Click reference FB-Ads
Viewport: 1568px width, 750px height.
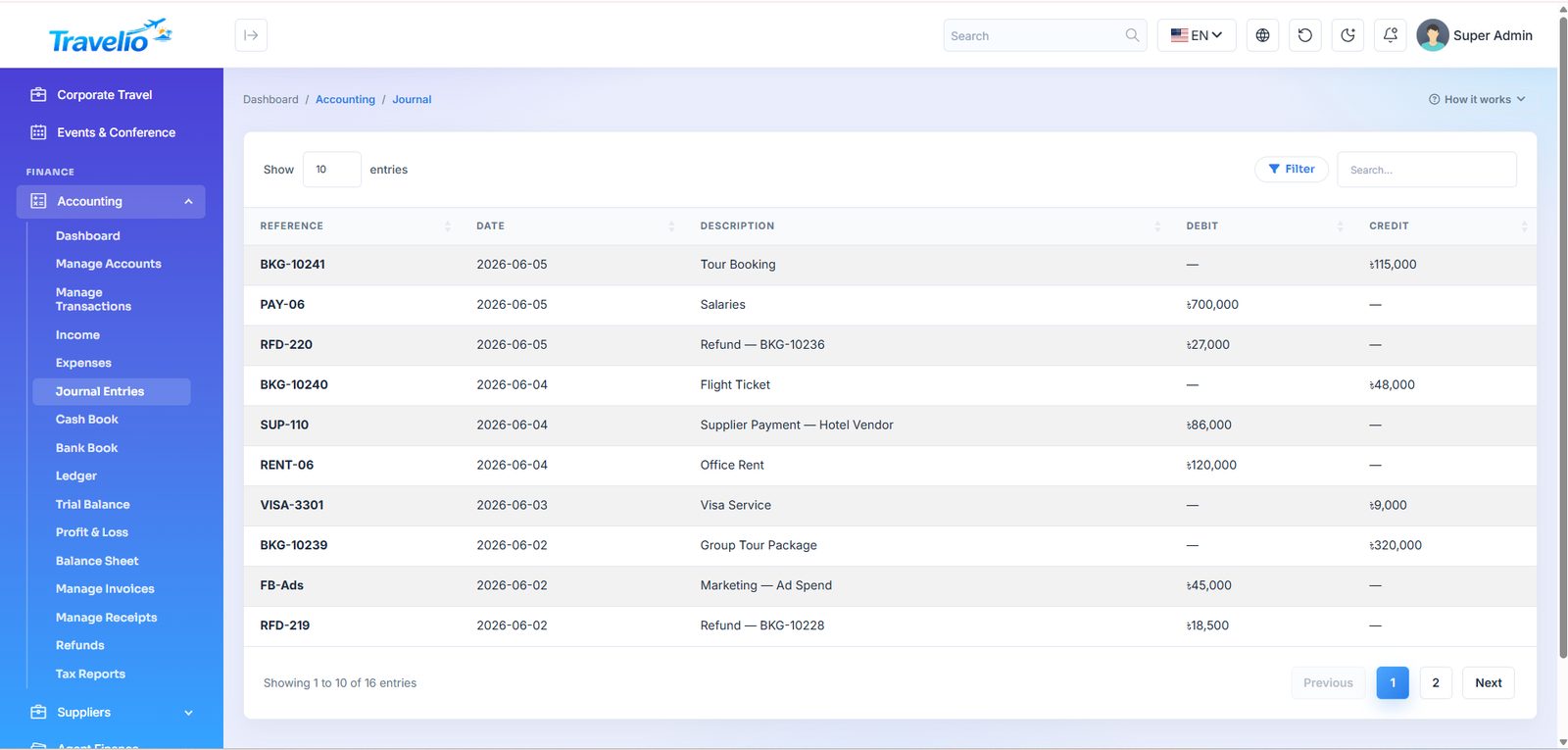[282, 585]
